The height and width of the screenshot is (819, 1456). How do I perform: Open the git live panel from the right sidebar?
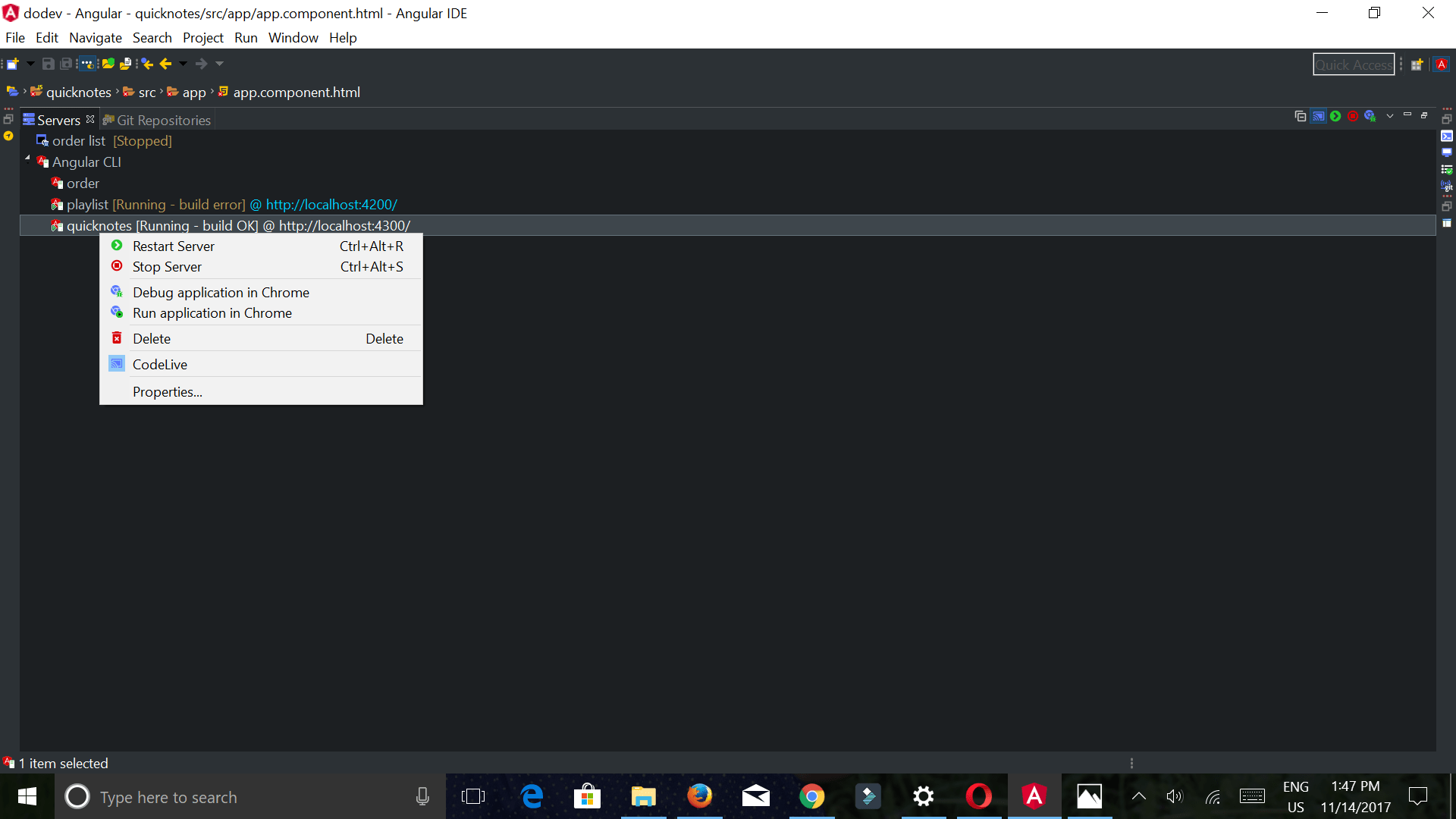coord(1446,185)
